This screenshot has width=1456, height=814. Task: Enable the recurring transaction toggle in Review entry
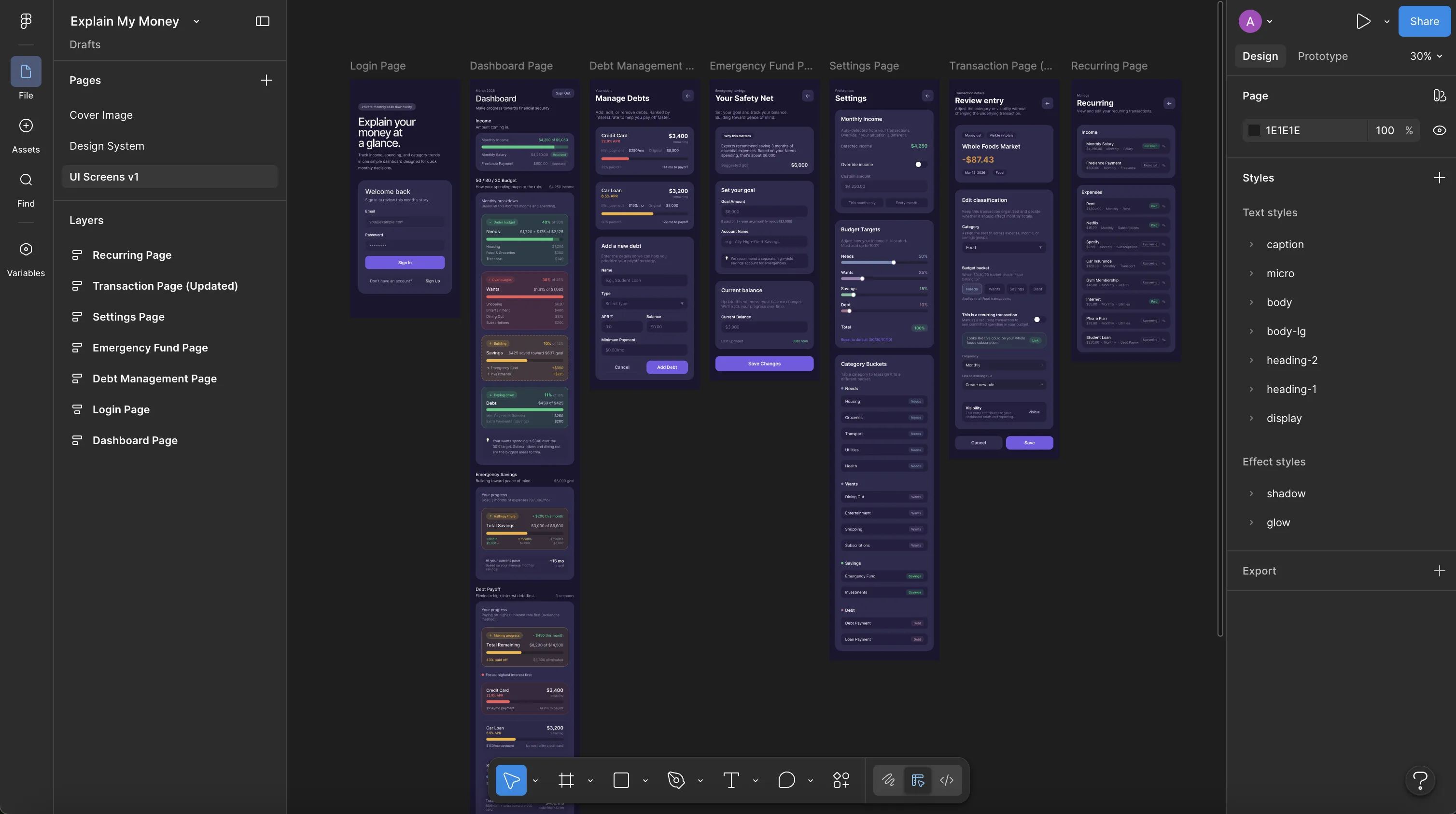point(1037,320)
